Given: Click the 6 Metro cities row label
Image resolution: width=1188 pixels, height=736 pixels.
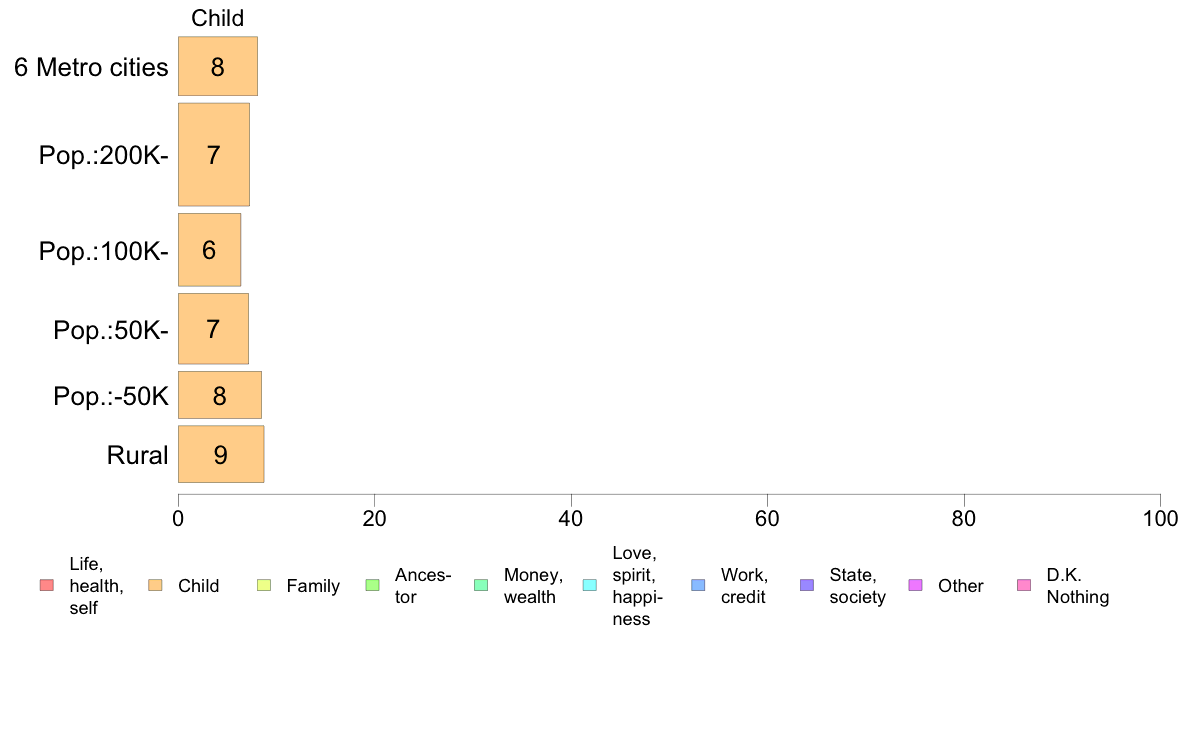Looking at the screenshot, I should click(91, 67).
